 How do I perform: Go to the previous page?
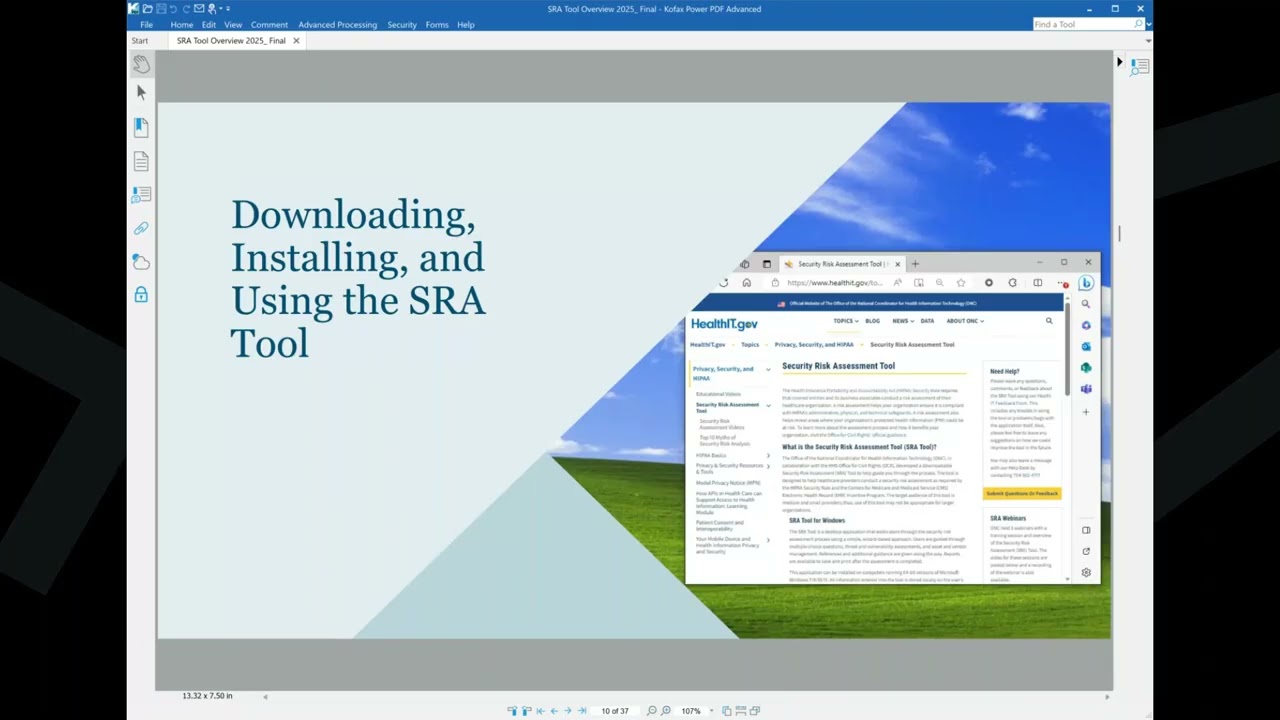point(554,711)
